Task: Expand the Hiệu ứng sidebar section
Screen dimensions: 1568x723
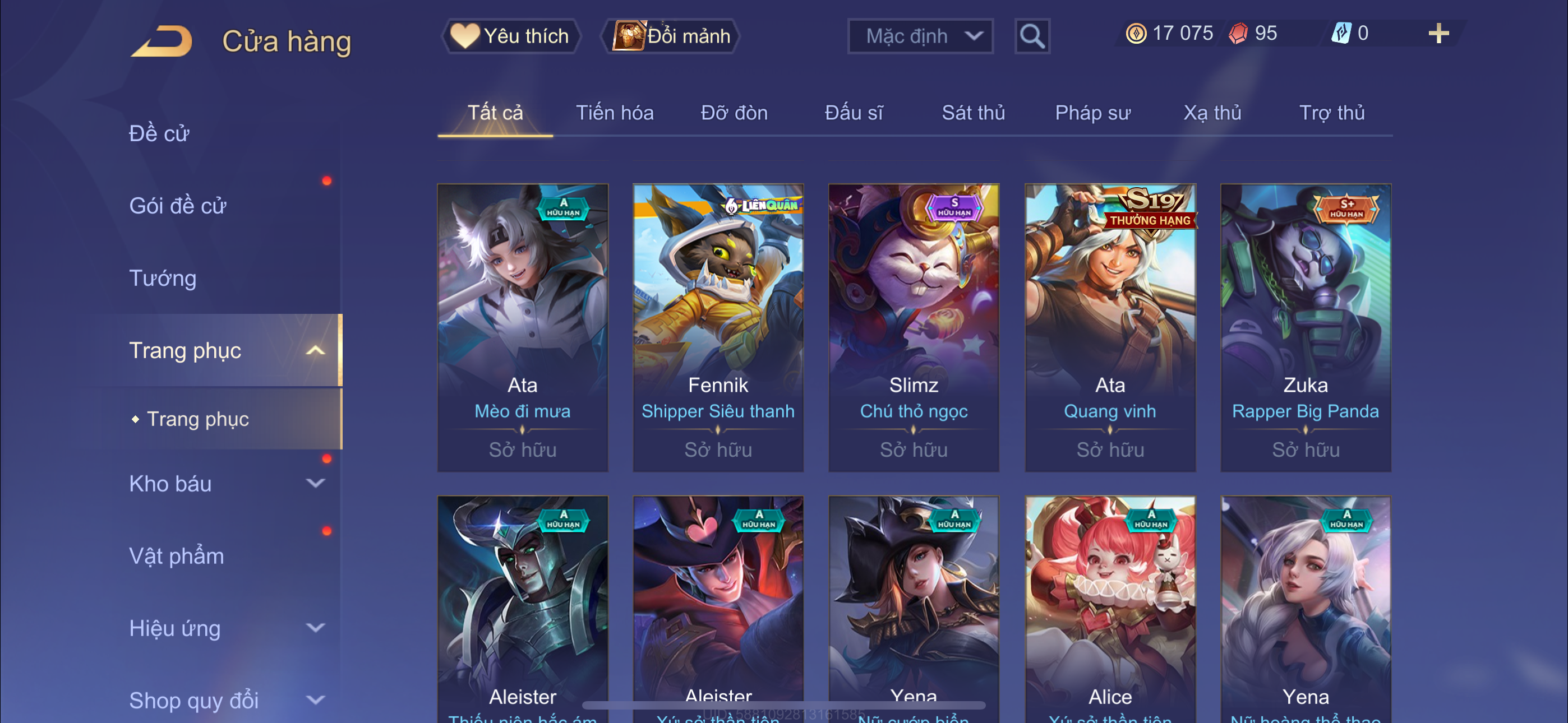Action: coord(315,628)
